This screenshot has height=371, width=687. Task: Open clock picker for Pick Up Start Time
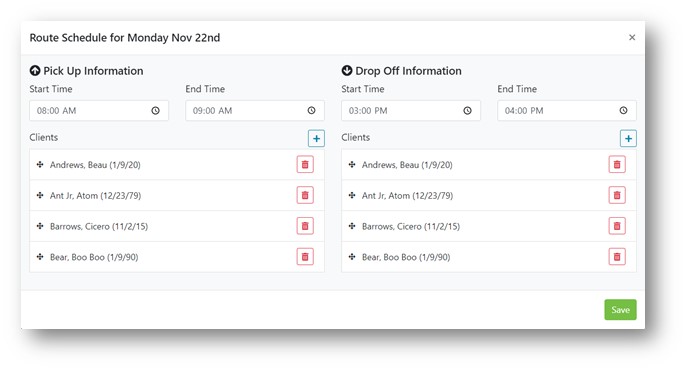(156, 111)
